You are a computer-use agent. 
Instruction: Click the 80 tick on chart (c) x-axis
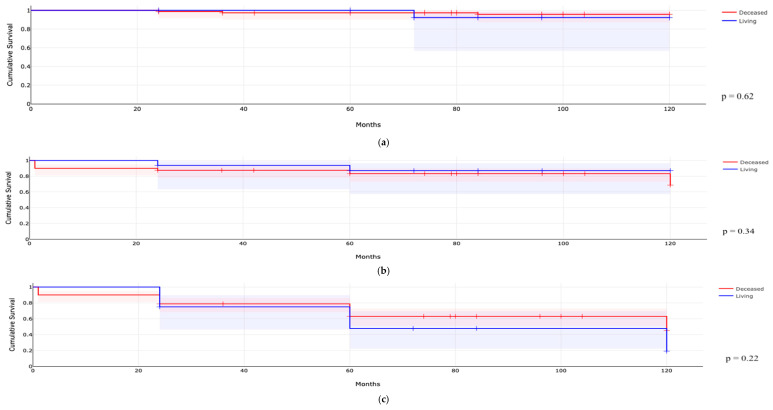click(x=455, y=371)
